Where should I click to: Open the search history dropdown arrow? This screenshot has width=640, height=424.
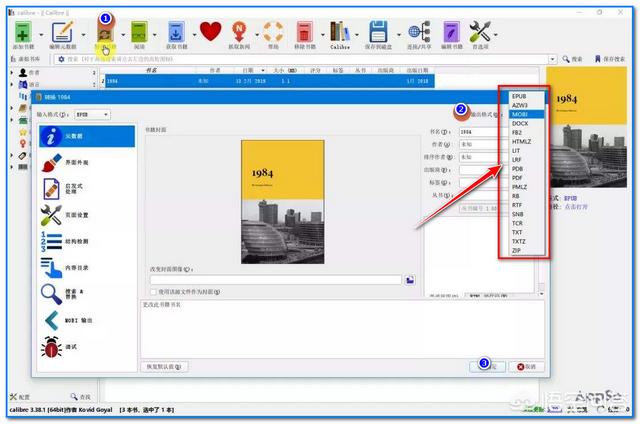[x=552, y=59]
